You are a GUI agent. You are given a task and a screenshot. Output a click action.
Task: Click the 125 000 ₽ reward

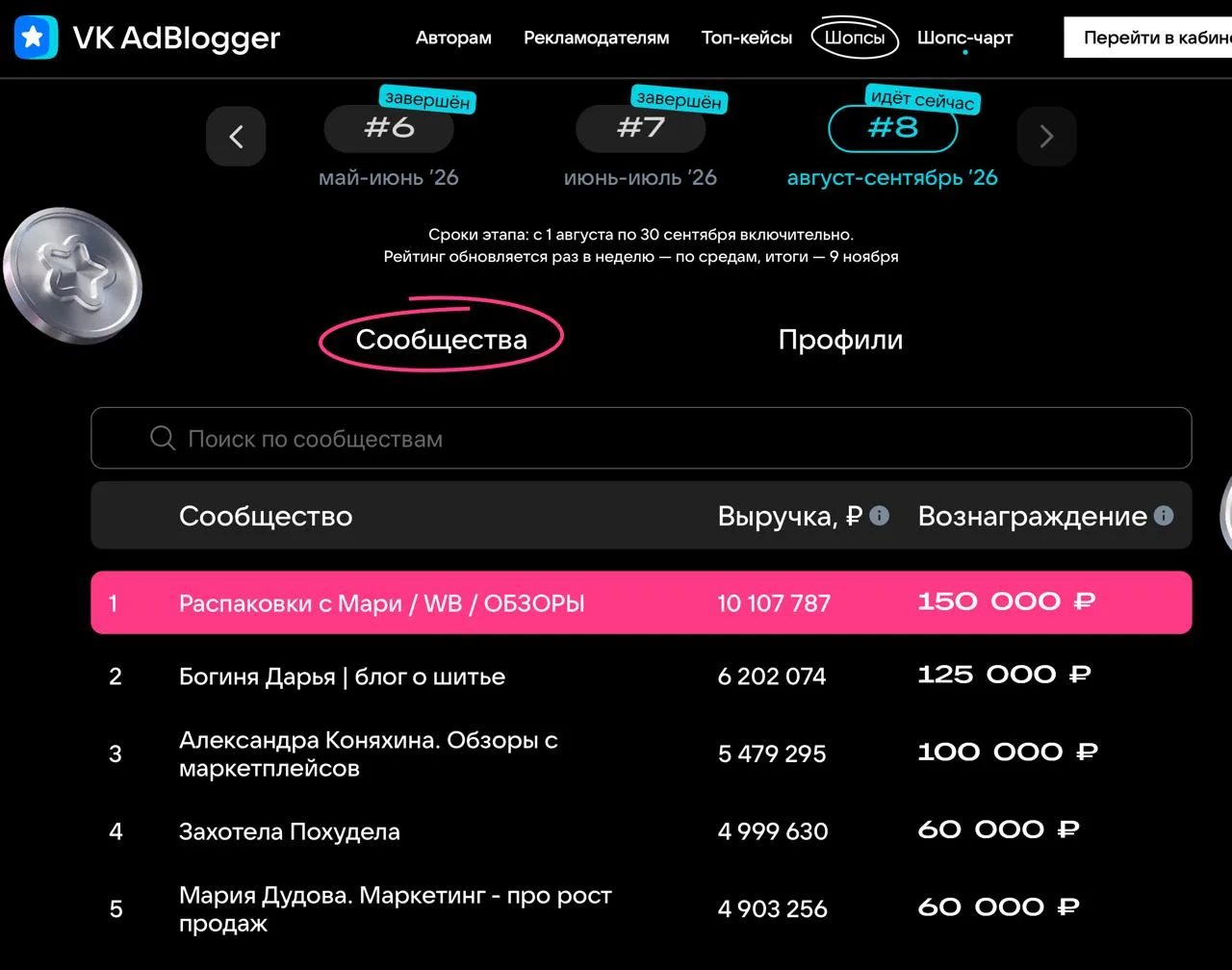1004,676
